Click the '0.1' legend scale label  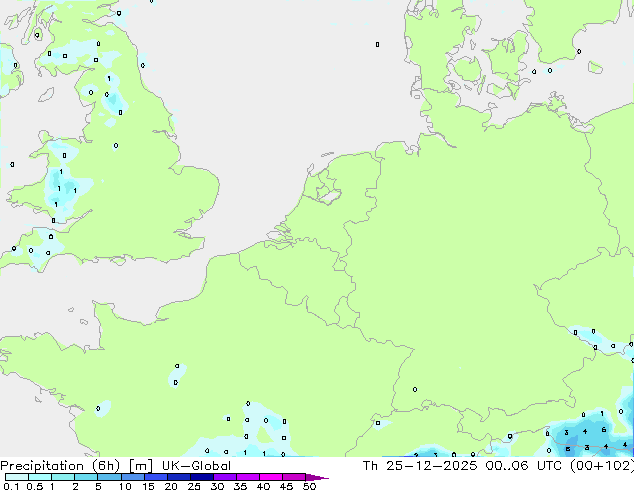click(11, 486)
